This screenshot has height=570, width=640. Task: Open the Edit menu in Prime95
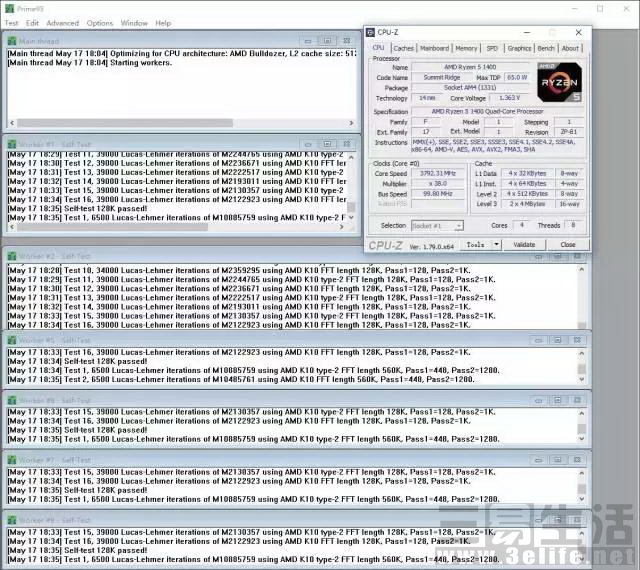pyautogui.click(x=32, y=23)
